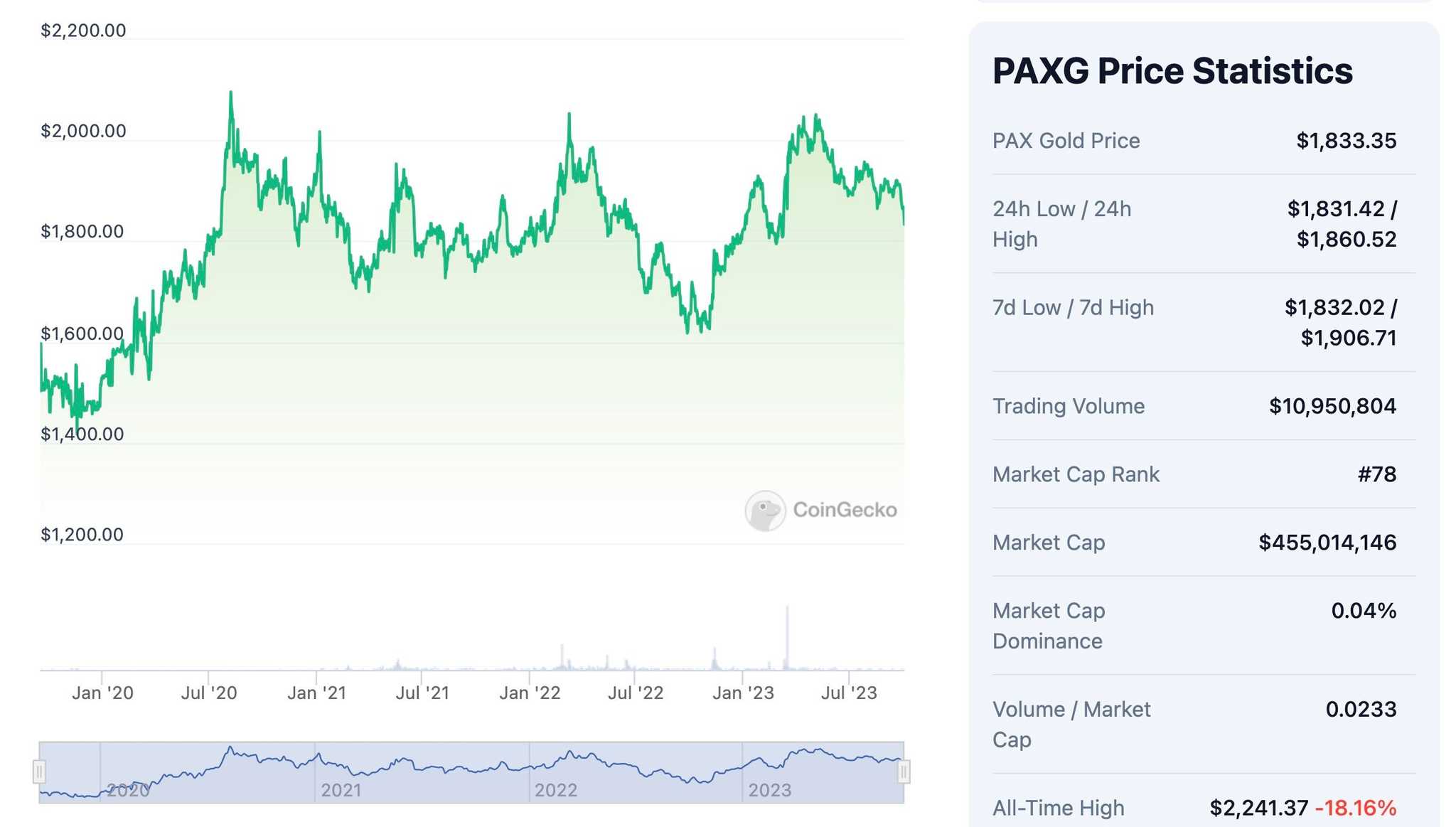The image size is (1456, 827).
Task: Click the right range-selector handle
Action: (x=904, y=770)
